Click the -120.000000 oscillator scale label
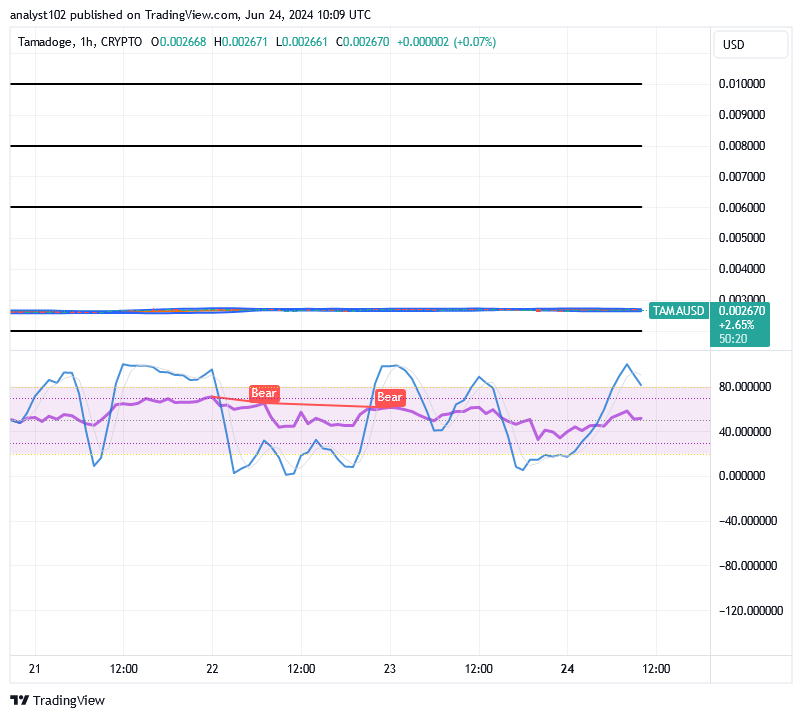 click(x=750, y=610)
